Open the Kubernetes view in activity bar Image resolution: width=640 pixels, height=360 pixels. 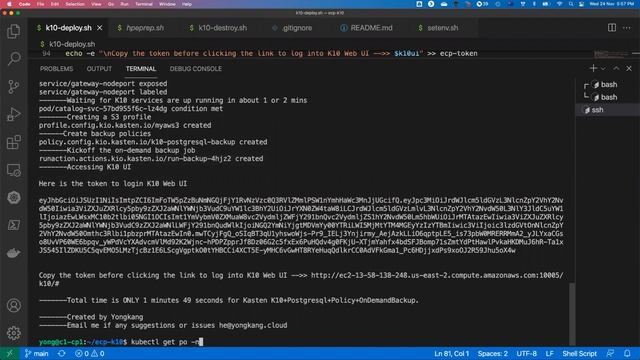point(13,198)
